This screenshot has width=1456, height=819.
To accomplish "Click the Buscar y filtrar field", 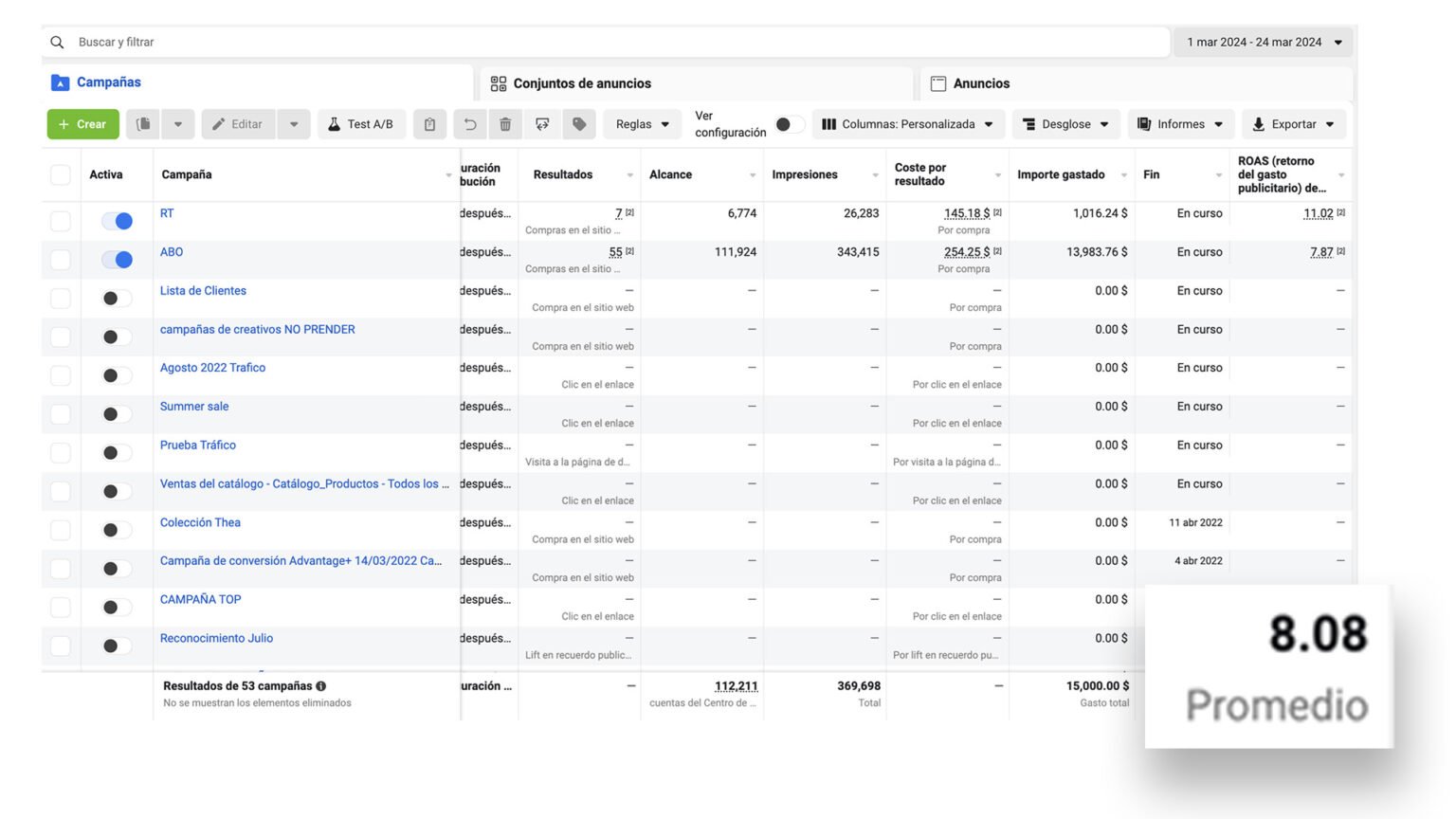I will pos(607,42).
